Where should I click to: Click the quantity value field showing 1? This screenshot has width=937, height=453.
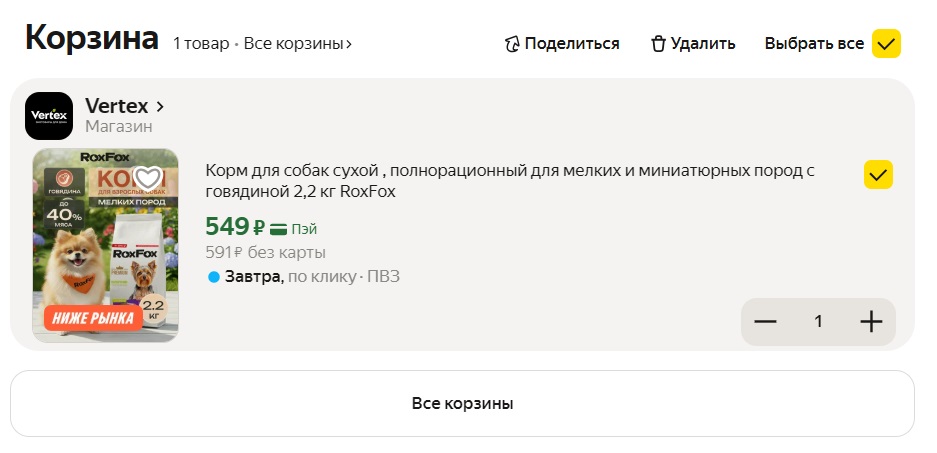818,321
